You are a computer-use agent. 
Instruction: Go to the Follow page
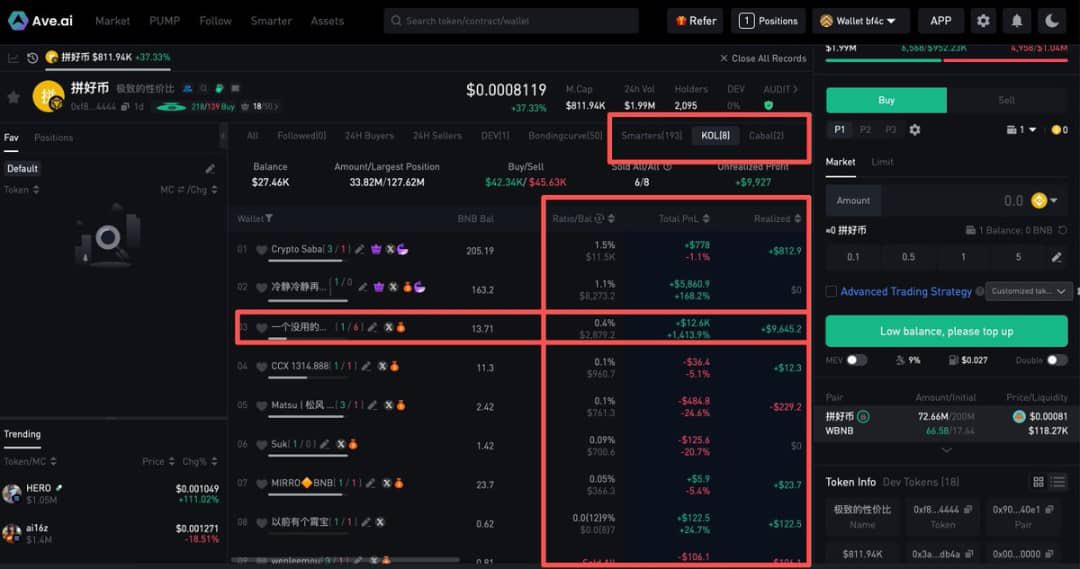[216, 21]
